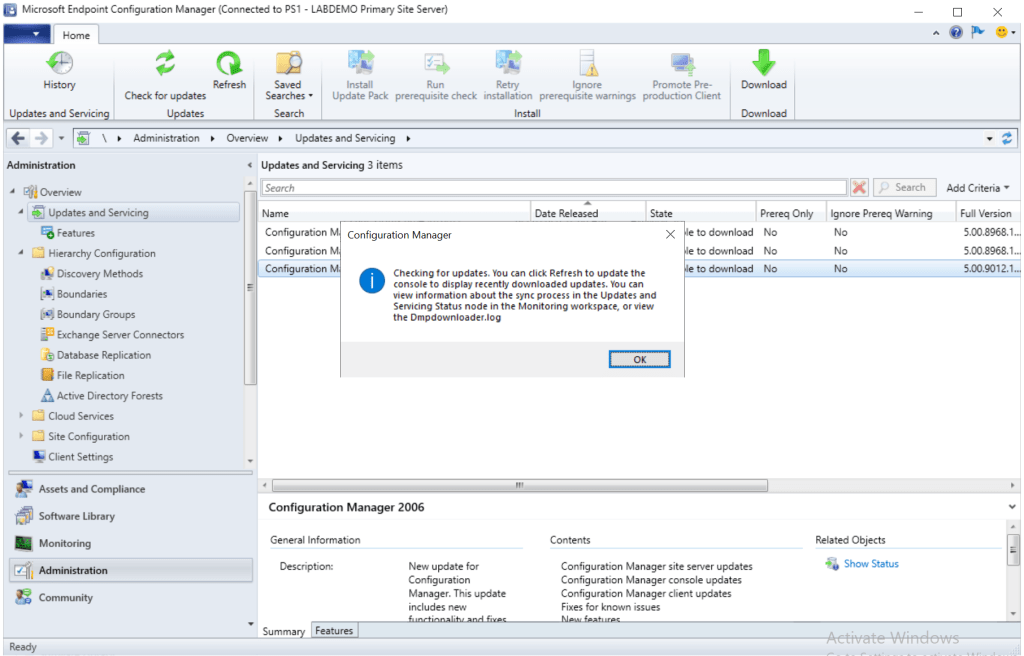
Task: Click the Refresh ribbon icon
Action: click(x=229, y=64)
